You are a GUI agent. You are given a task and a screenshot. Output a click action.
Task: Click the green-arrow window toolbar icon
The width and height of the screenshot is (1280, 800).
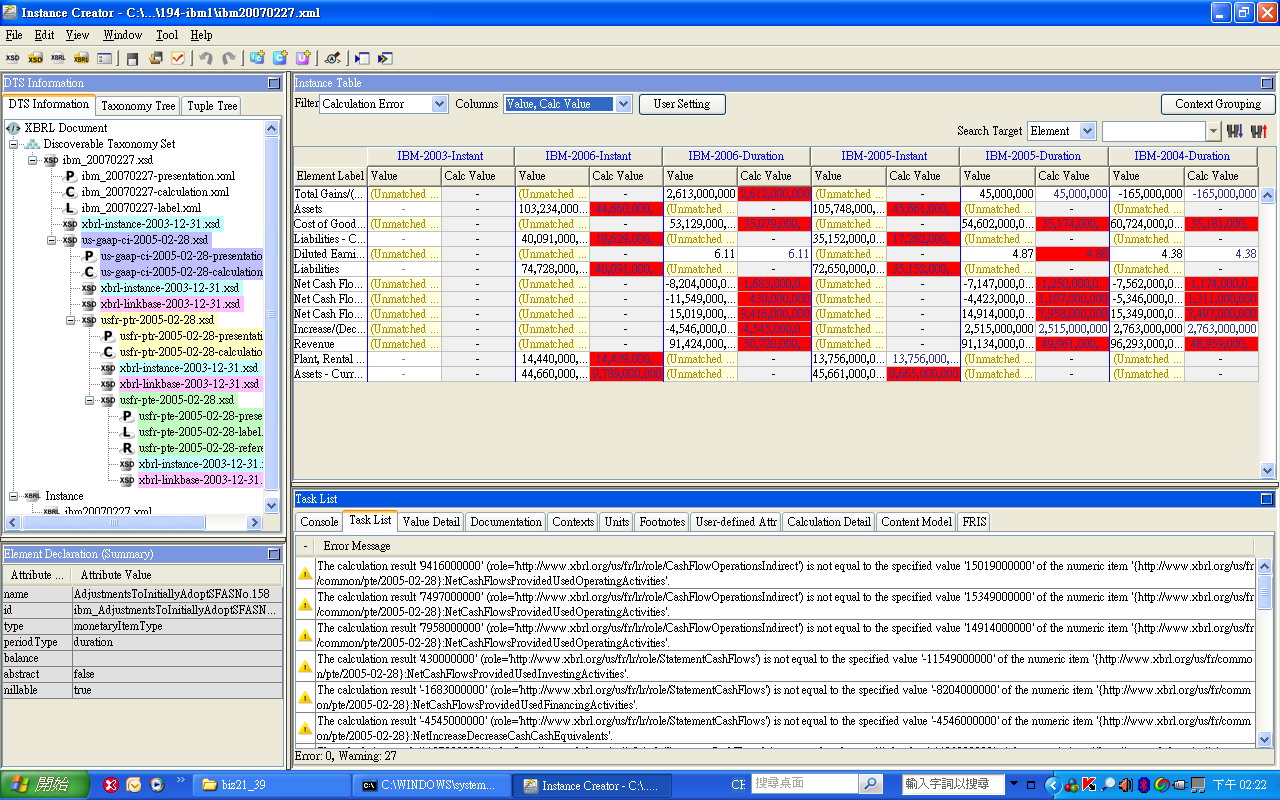pos(384,58)
